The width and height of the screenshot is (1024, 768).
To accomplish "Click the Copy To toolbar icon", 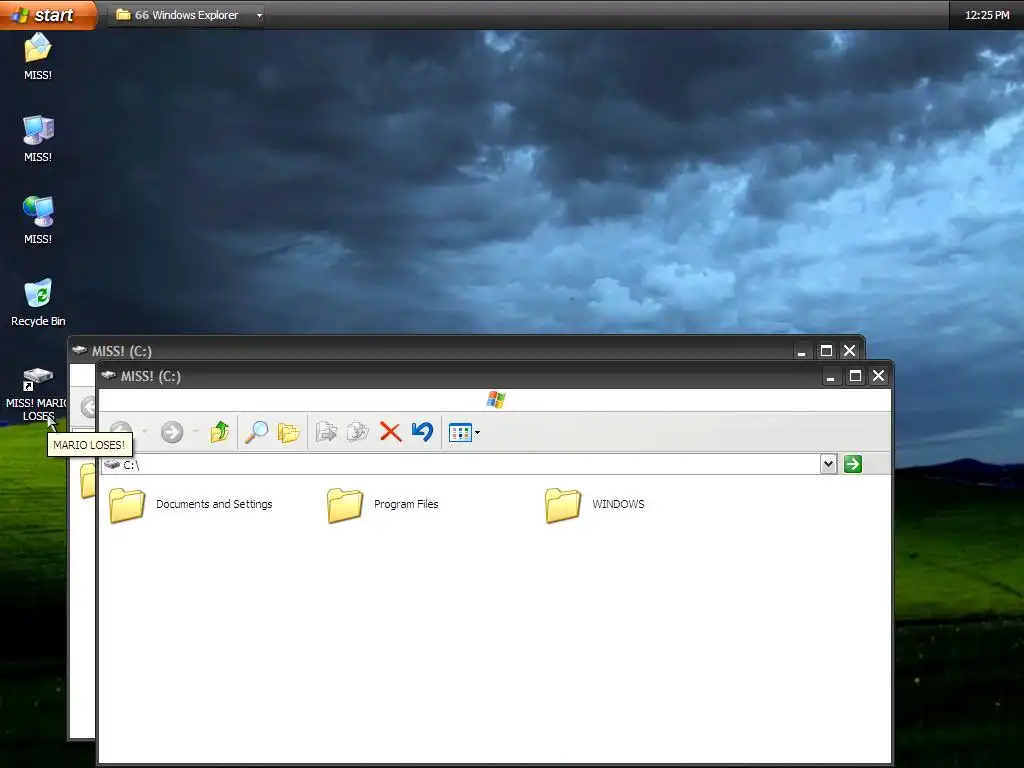I will [x=357, y=432].
